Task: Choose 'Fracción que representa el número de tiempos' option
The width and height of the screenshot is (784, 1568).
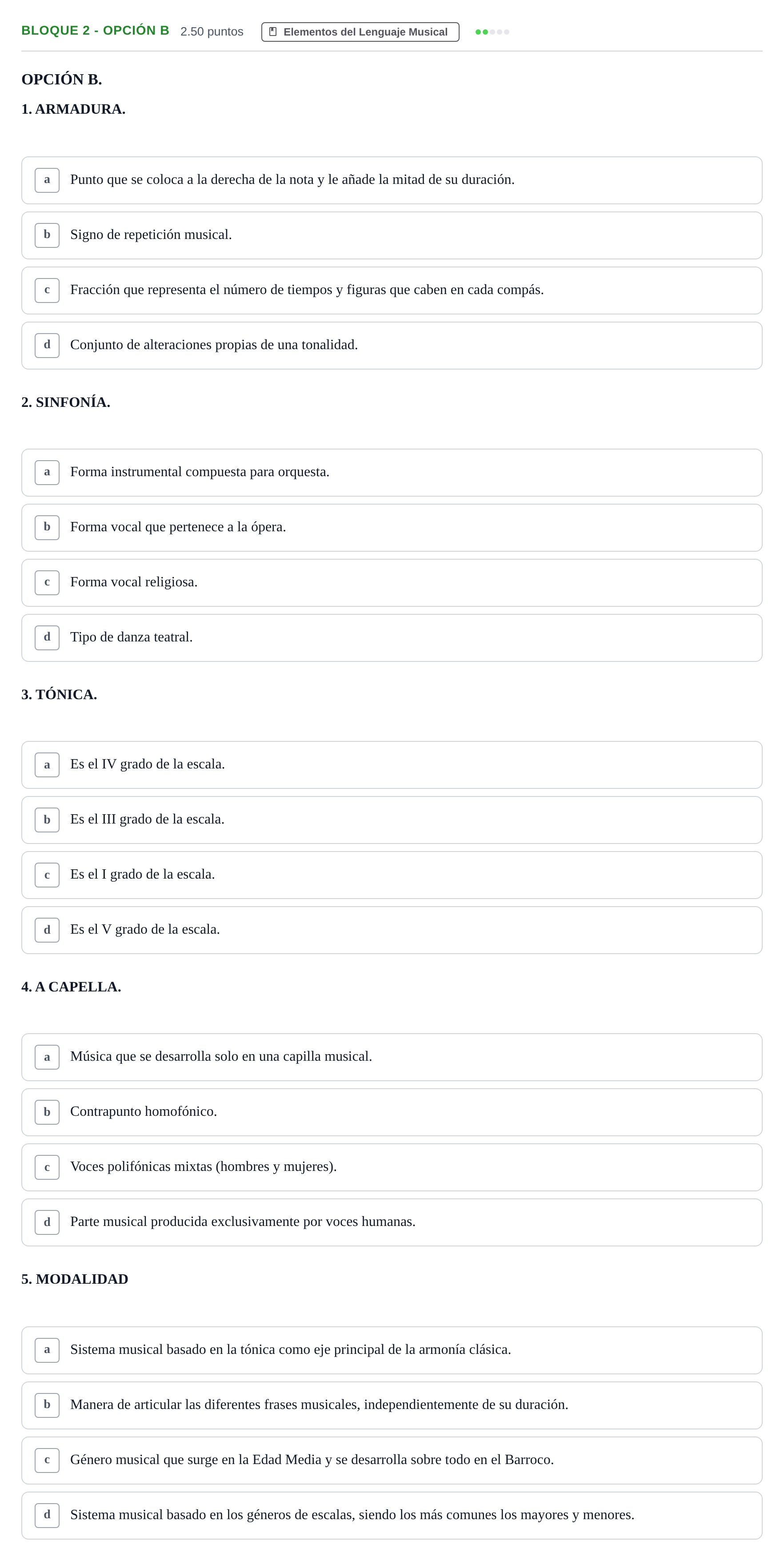Action: click(x=392, y=291)
